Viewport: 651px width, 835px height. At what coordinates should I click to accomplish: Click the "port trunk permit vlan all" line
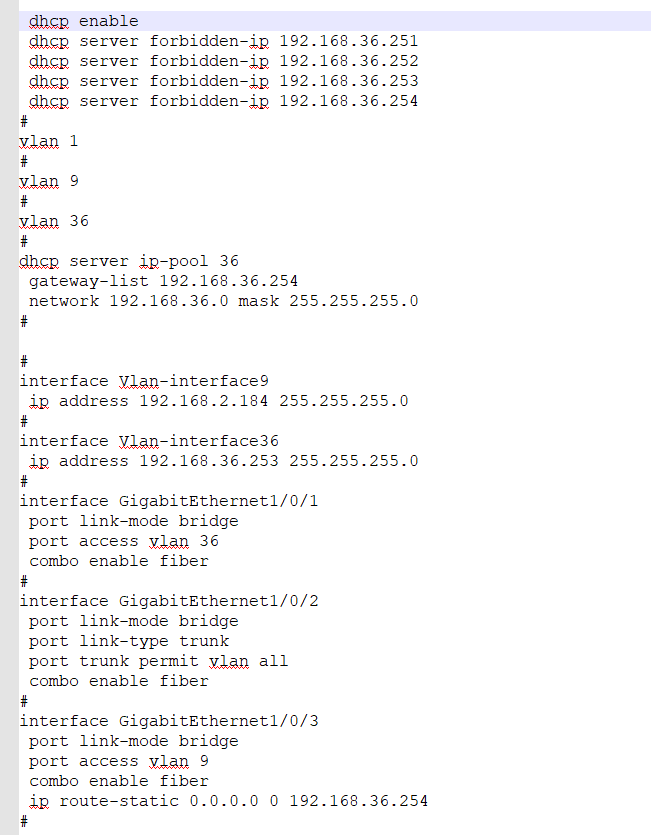(158, 661)
